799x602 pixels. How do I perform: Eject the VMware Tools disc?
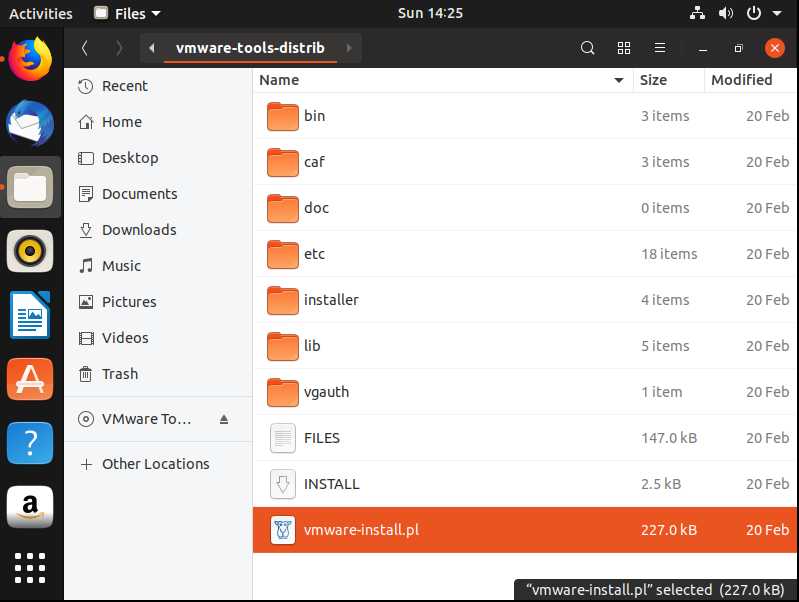click(x=224, y=419)
